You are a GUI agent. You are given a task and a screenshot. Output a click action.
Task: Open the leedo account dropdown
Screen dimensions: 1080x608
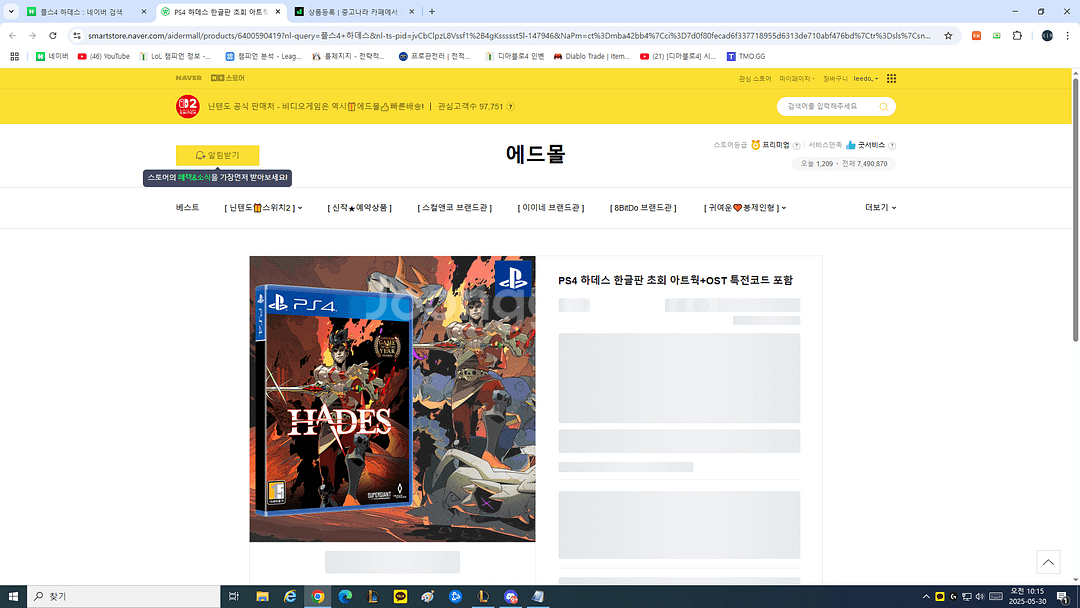point(866,79)
